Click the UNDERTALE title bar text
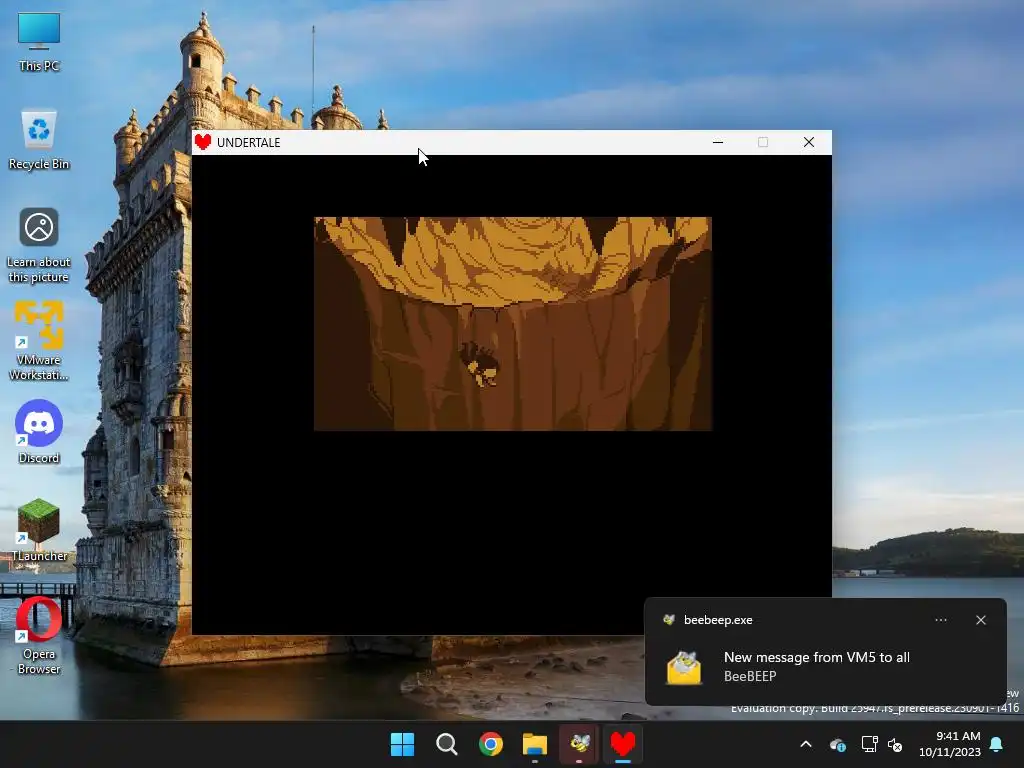The width and height of the screenshot is (1024, 768). click(248, 142)
